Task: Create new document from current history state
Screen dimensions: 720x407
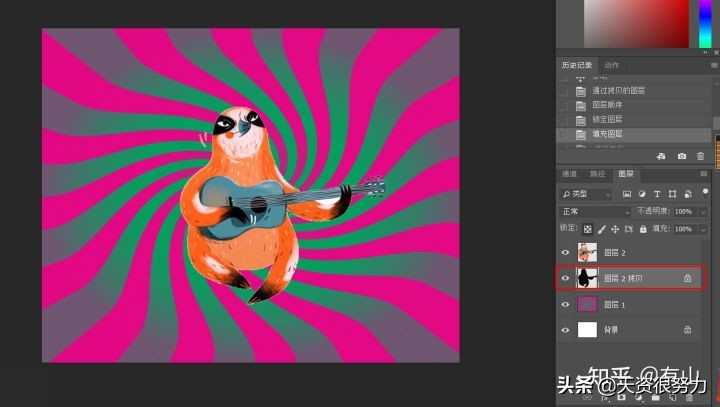Action: pyautogui.click(x=661, y=157)
